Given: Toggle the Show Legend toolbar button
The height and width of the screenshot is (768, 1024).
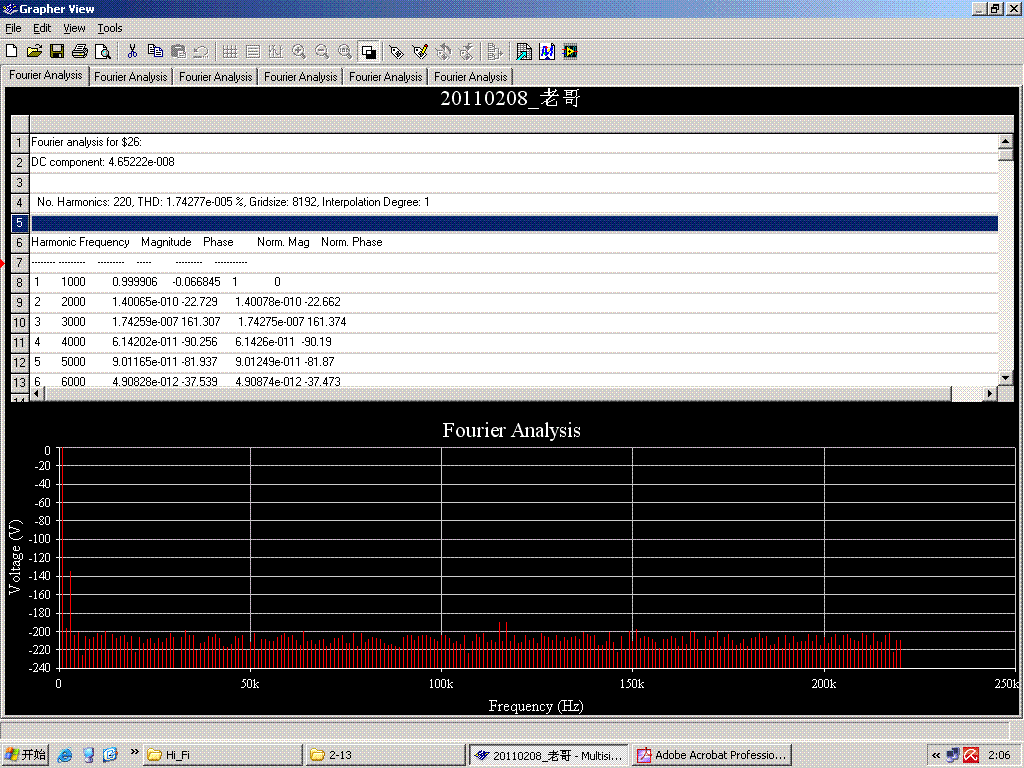Looking at the screenshot, I should (253, 51).
